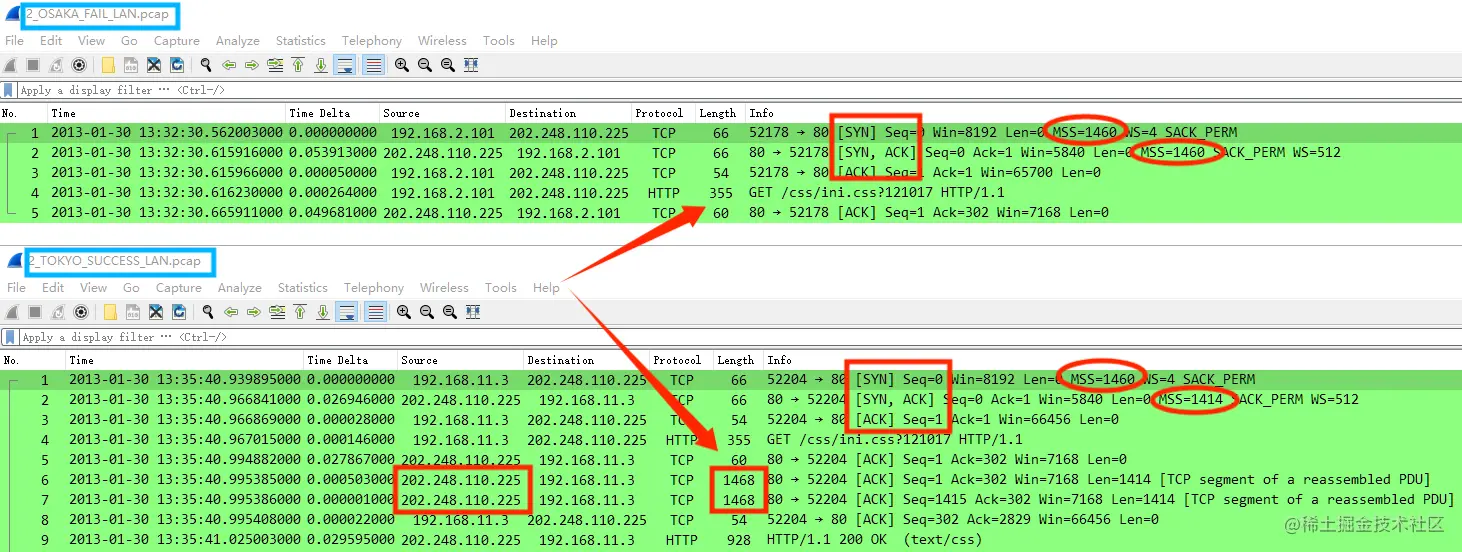Select OSAKA packet 4 GET /css/ini.css row

pyautogui.click(x=731, y=192)
